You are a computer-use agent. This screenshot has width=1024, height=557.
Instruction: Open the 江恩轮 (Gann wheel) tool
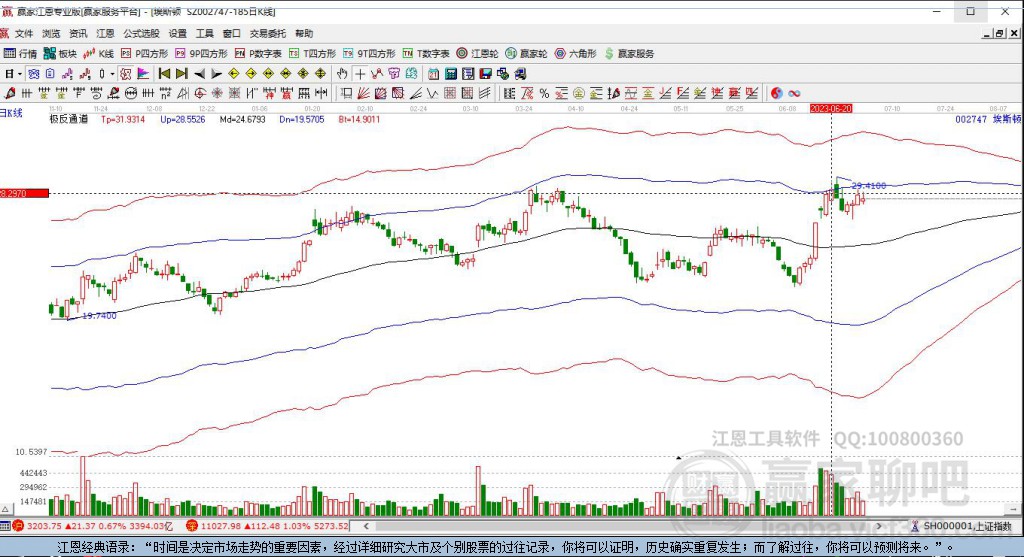(478, 53)
